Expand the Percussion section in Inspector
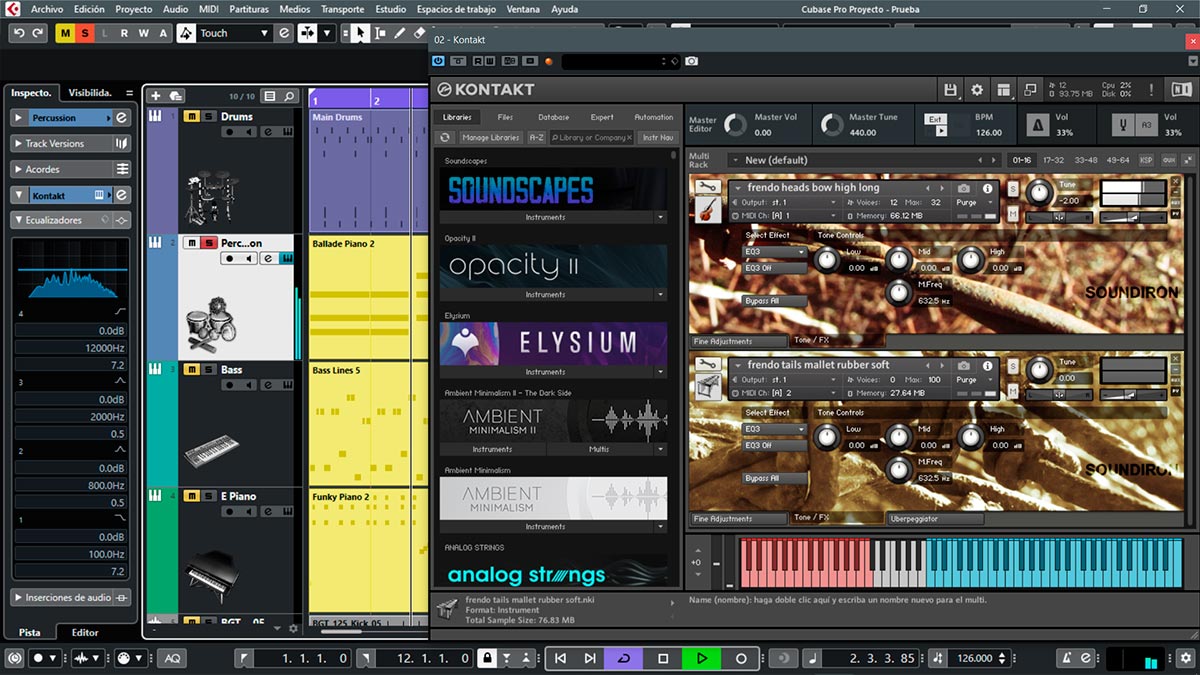The width and height of the screenshot is (1200, 675). pos(19,117)
